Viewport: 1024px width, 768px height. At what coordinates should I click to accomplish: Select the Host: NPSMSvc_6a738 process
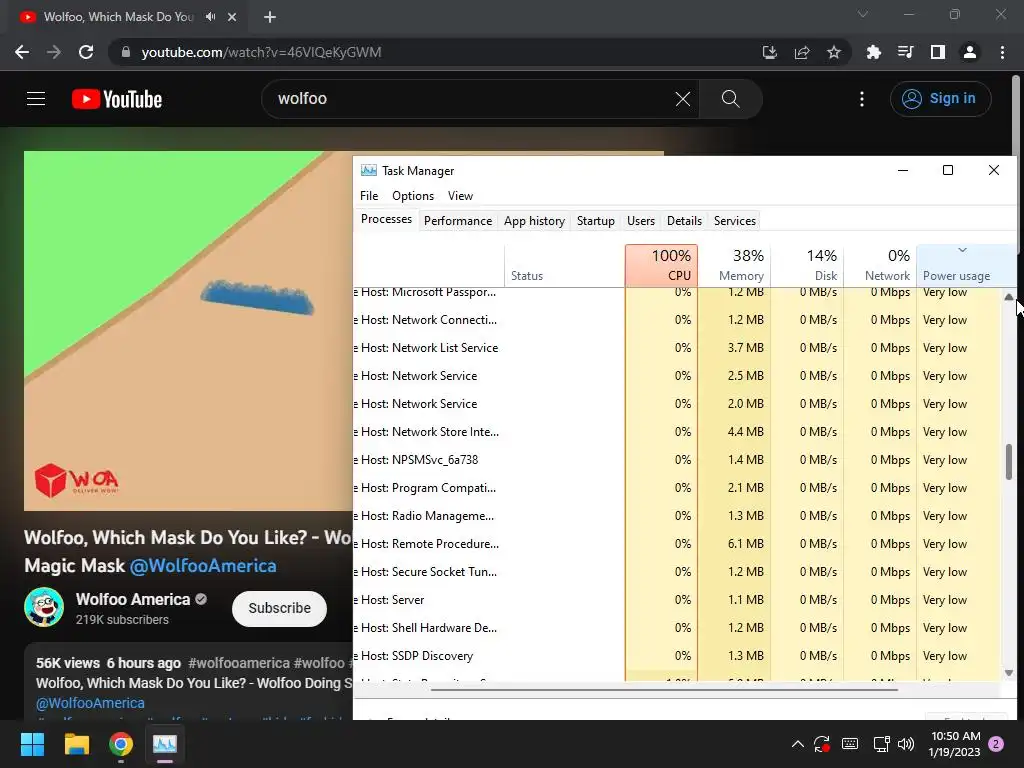[x=677, y=460]
